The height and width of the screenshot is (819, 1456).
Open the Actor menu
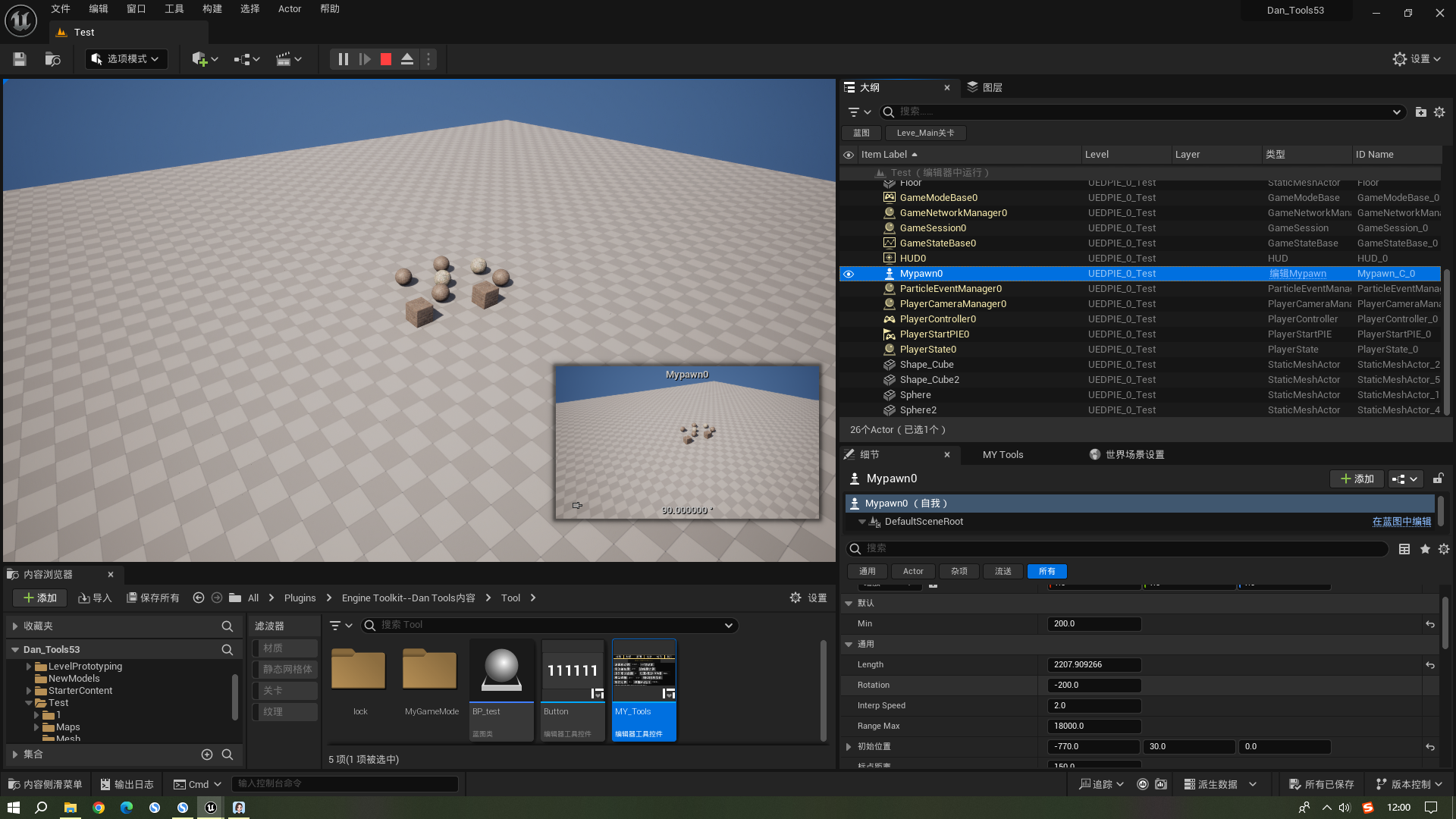tap(290, 9)
